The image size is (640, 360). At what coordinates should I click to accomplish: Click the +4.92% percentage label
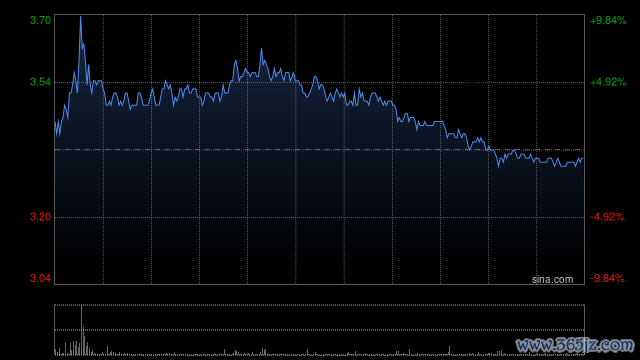608,82
